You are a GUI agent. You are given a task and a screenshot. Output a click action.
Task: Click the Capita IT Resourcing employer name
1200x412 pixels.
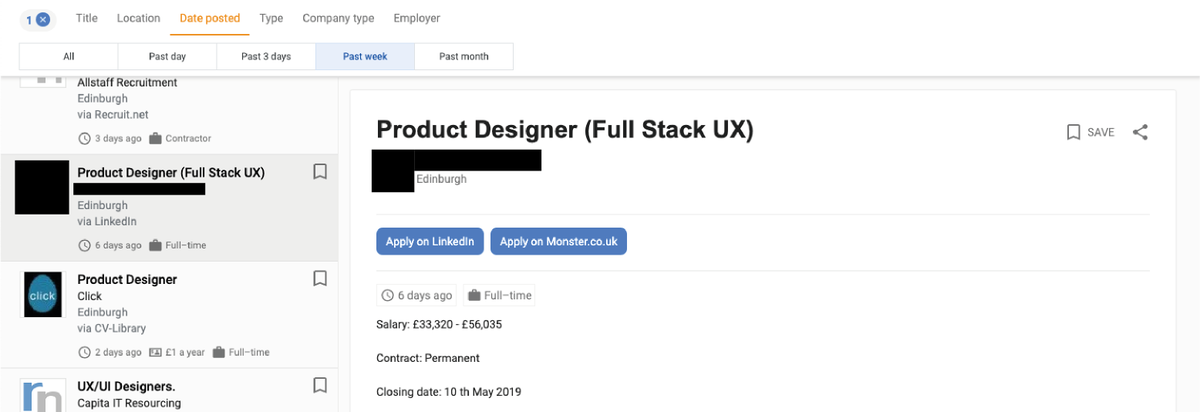click(129, 403)
